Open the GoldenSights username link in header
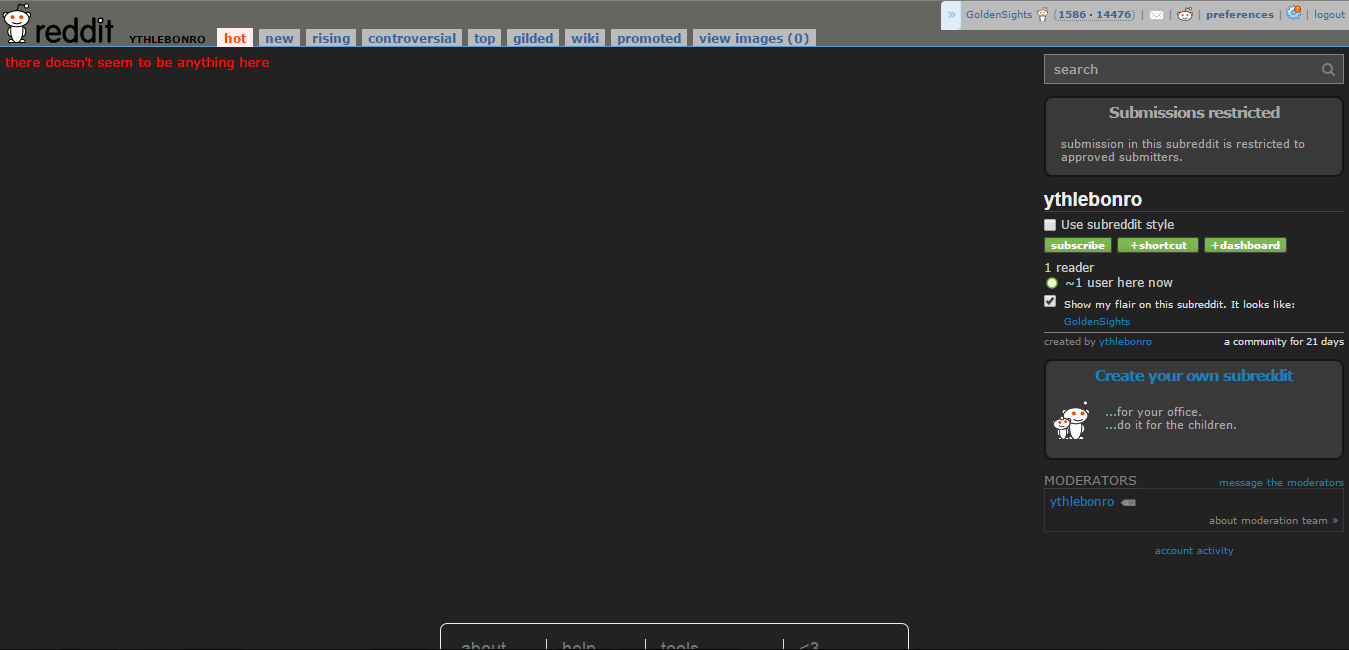 [999, 15]
